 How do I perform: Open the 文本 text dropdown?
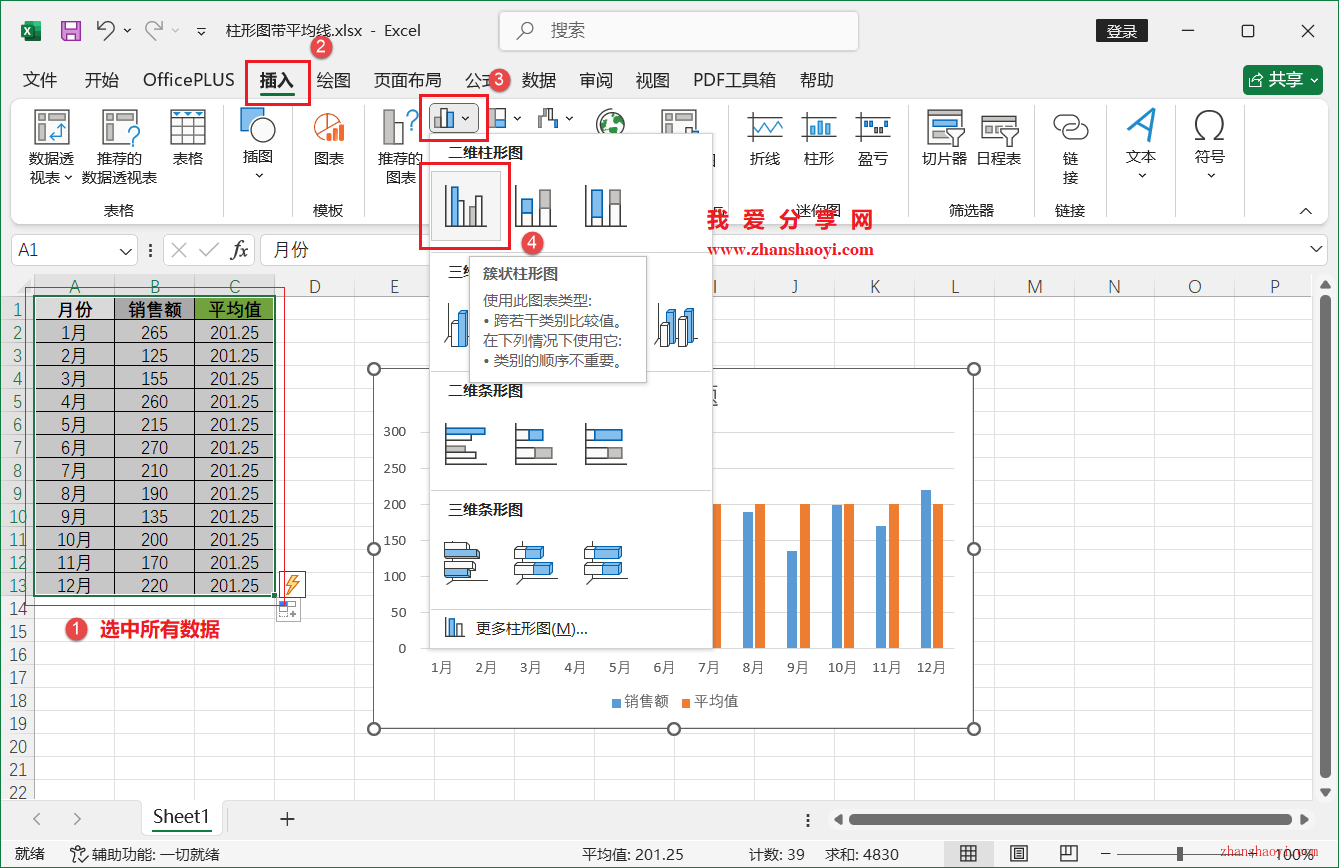[1141, 145]
